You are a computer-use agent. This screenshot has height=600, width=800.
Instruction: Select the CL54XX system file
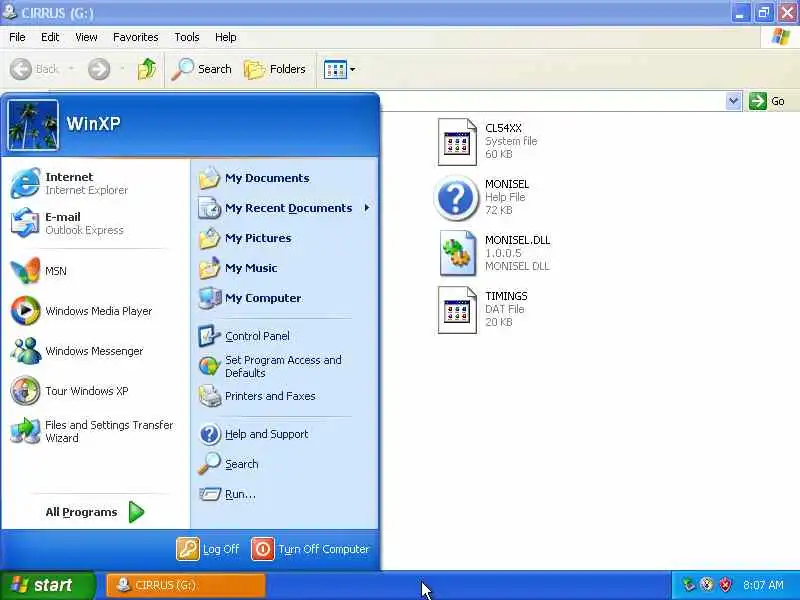(x=488, y=141)
